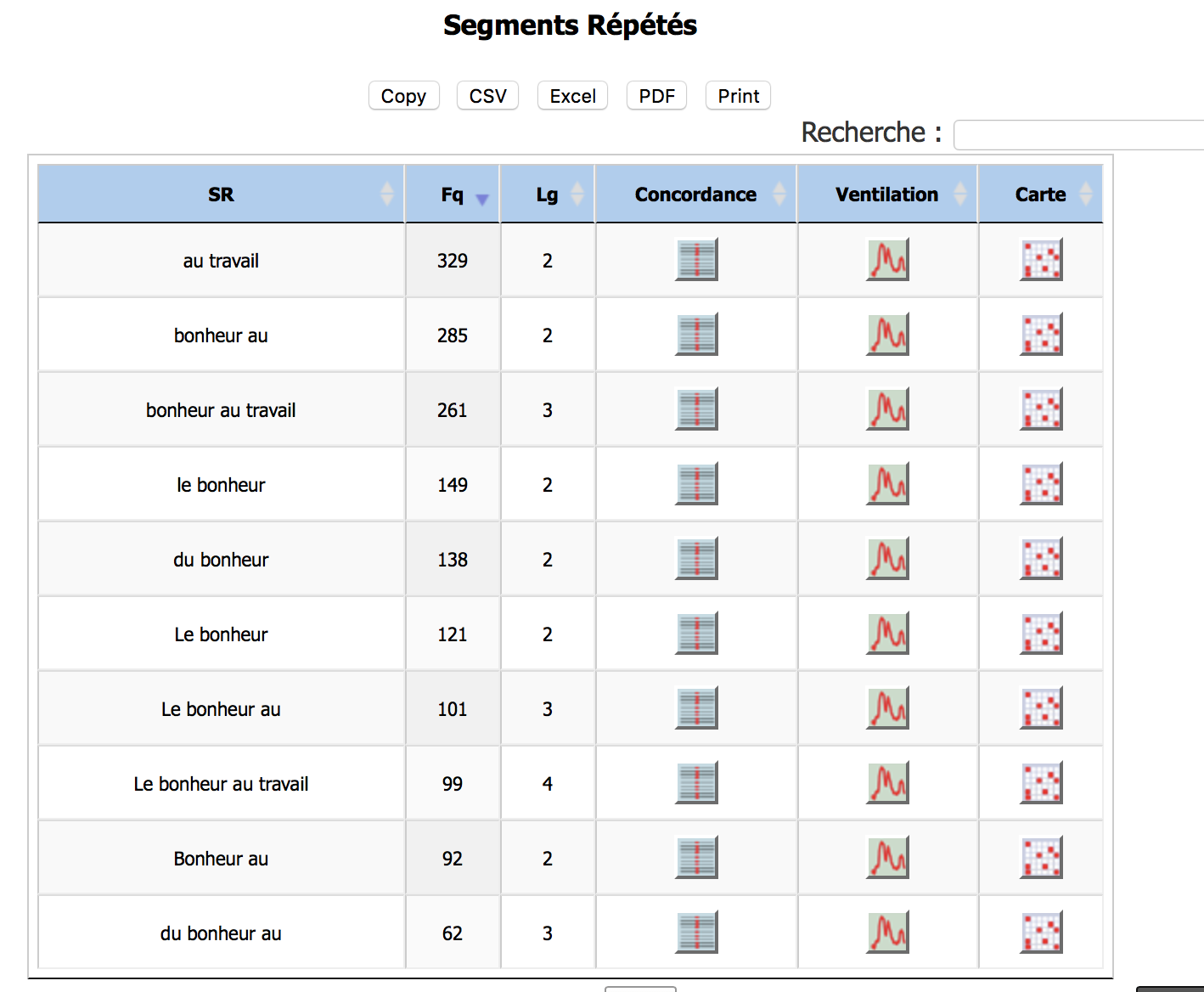Show ventilation graph for 'bonheur au'
This screenshot has width=1204, height=992.
[x=887, y=335]
